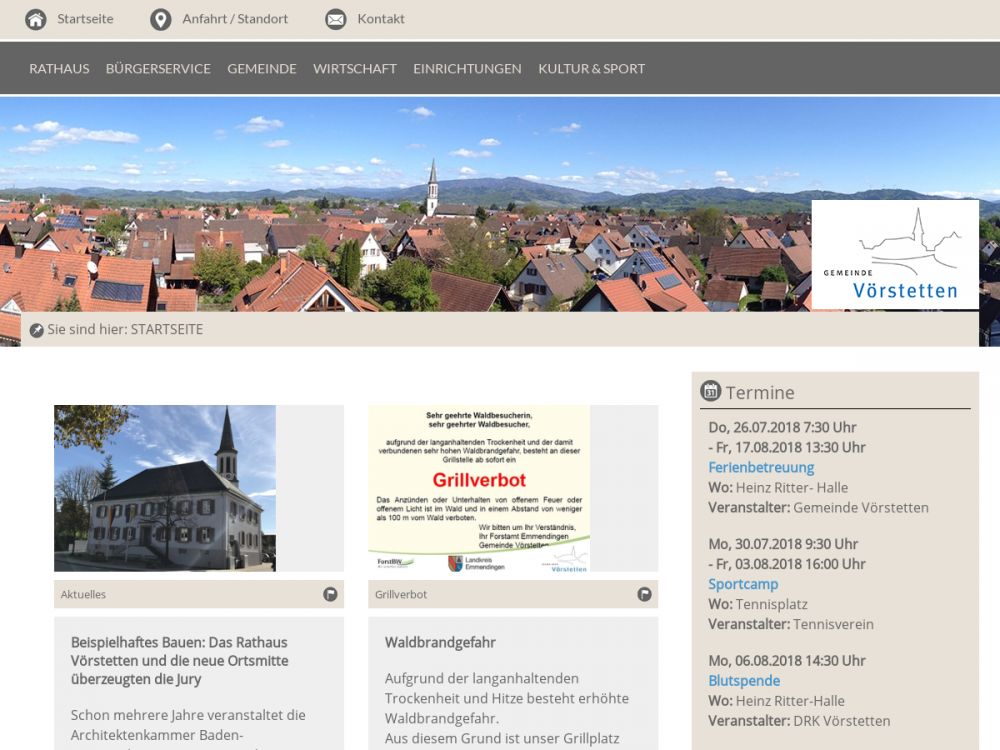Click the Grillverbot notice image
Viewport: 1000px width, 750px height.
pos(479,488)
